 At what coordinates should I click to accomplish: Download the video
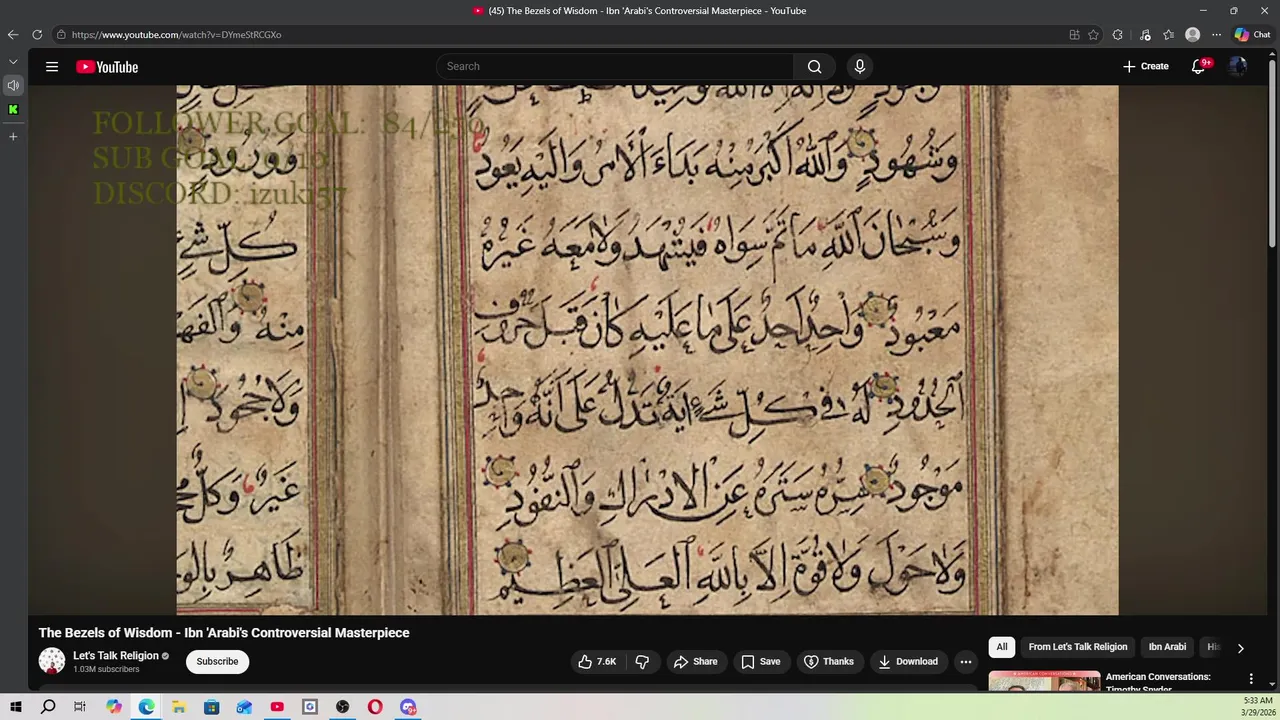[908, 662]
